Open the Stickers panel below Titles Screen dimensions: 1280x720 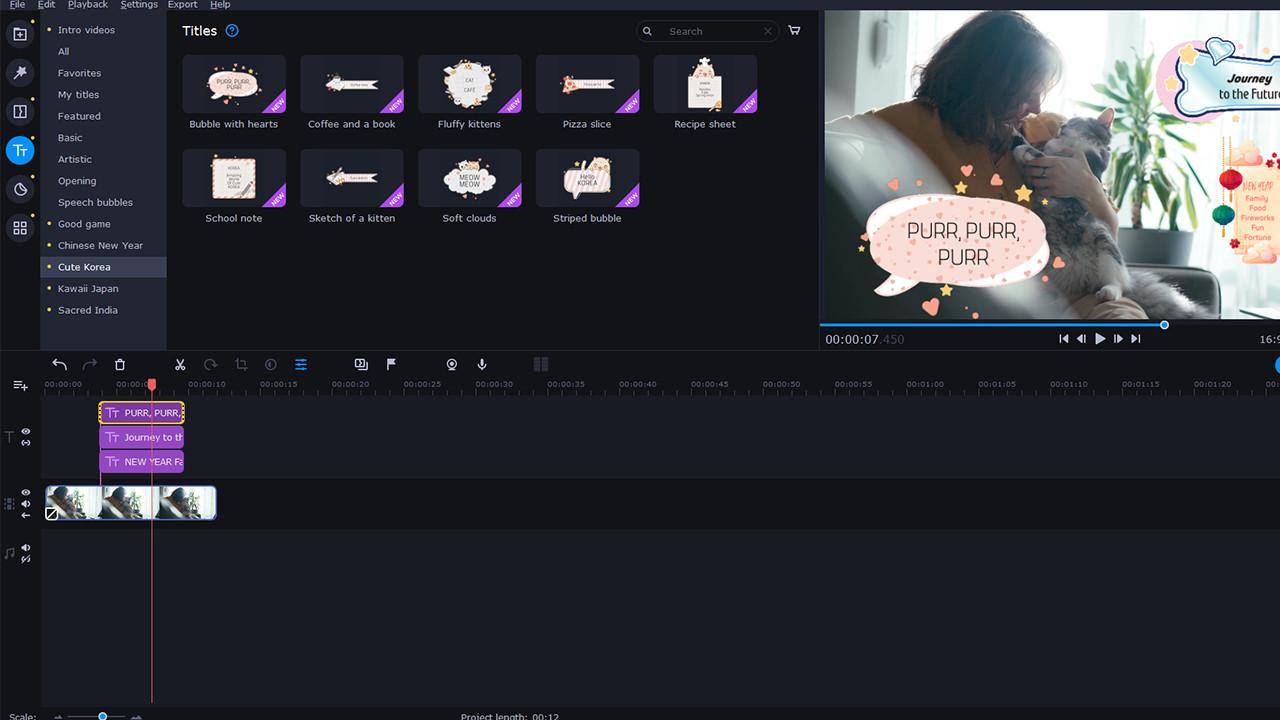[20, 189]
